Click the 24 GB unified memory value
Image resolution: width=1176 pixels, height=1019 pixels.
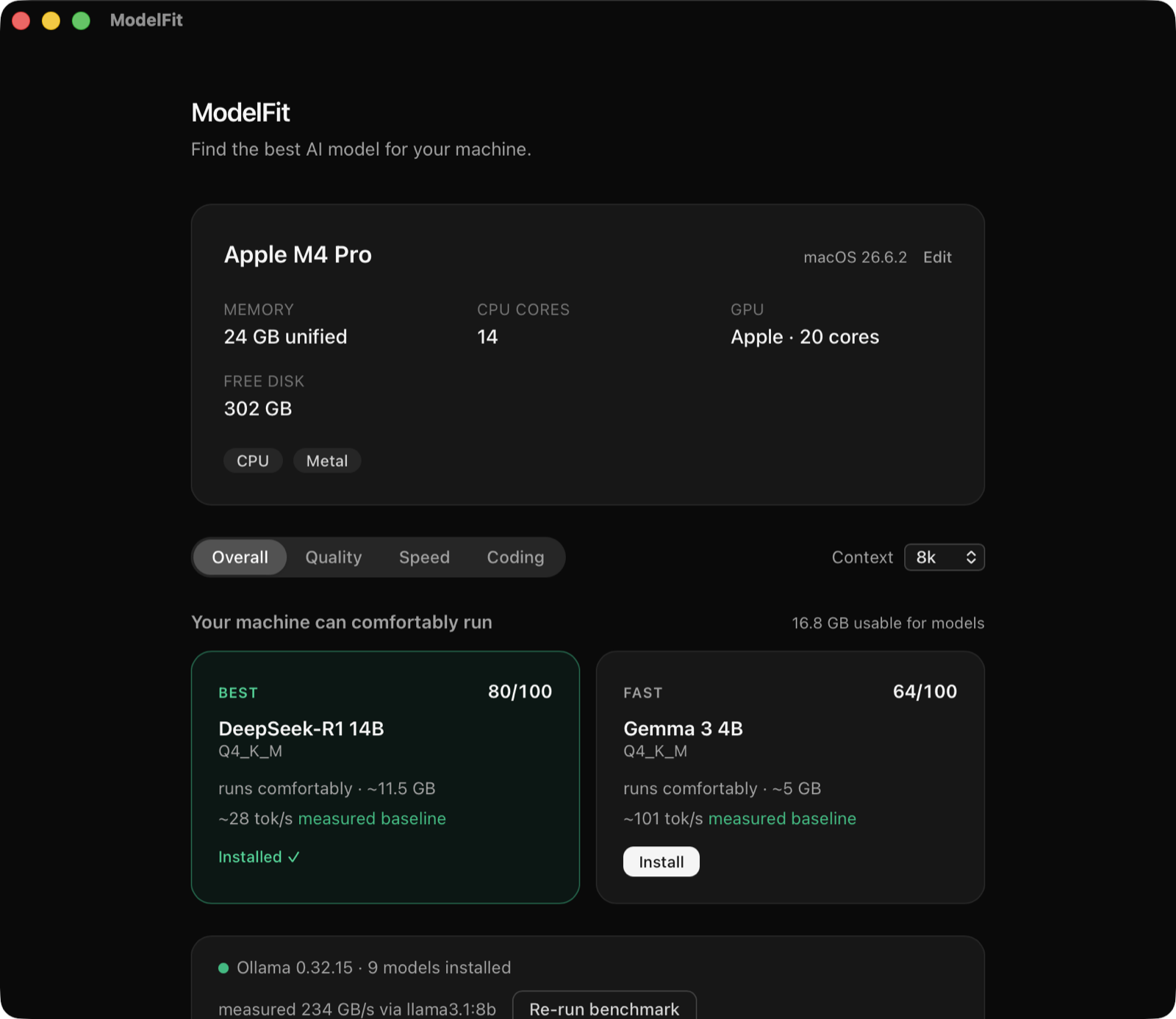(x=285, y=337)
